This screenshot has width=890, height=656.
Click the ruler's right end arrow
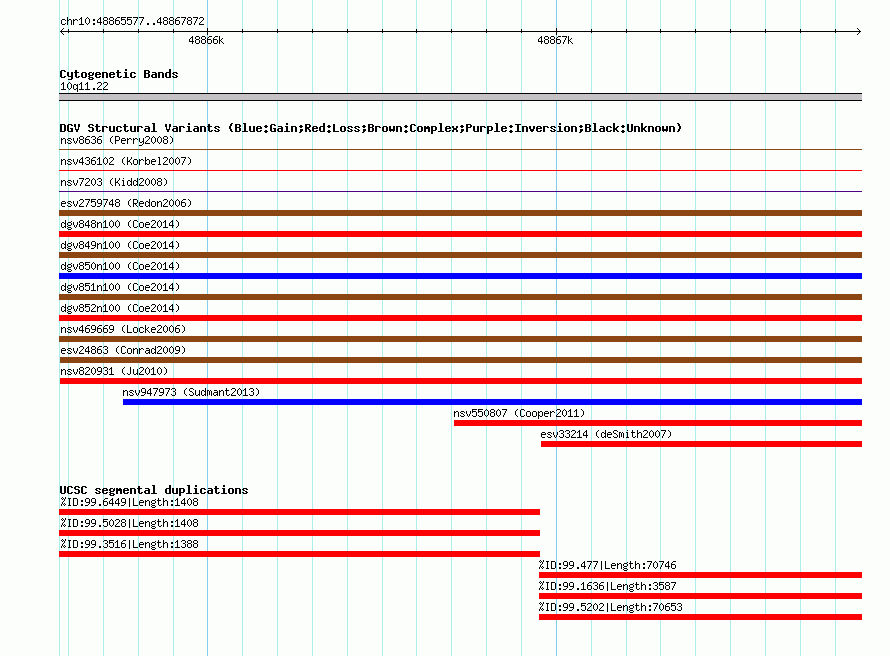[858, 31]
